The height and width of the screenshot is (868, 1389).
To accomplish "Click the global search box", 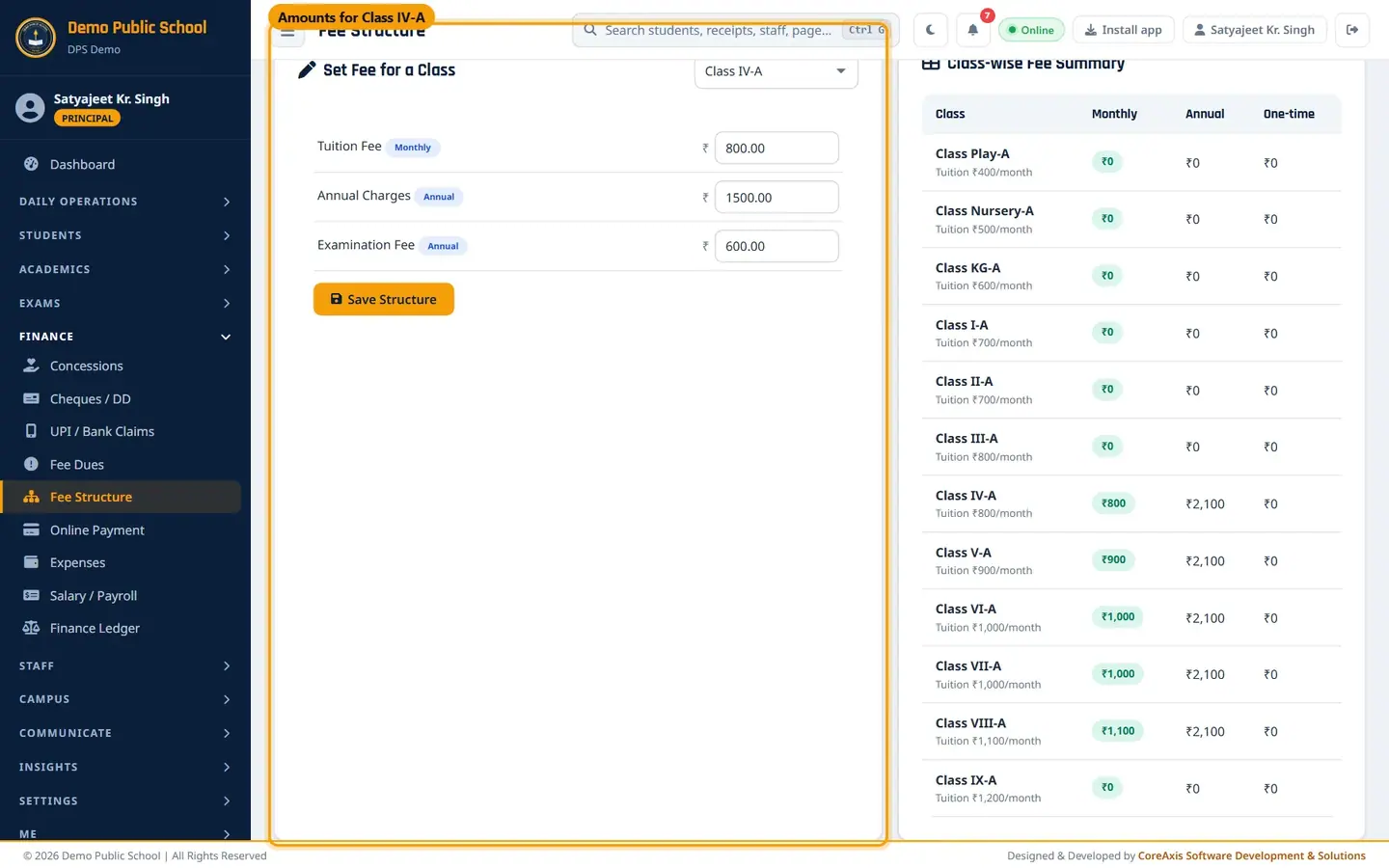I will click(735, 30).
